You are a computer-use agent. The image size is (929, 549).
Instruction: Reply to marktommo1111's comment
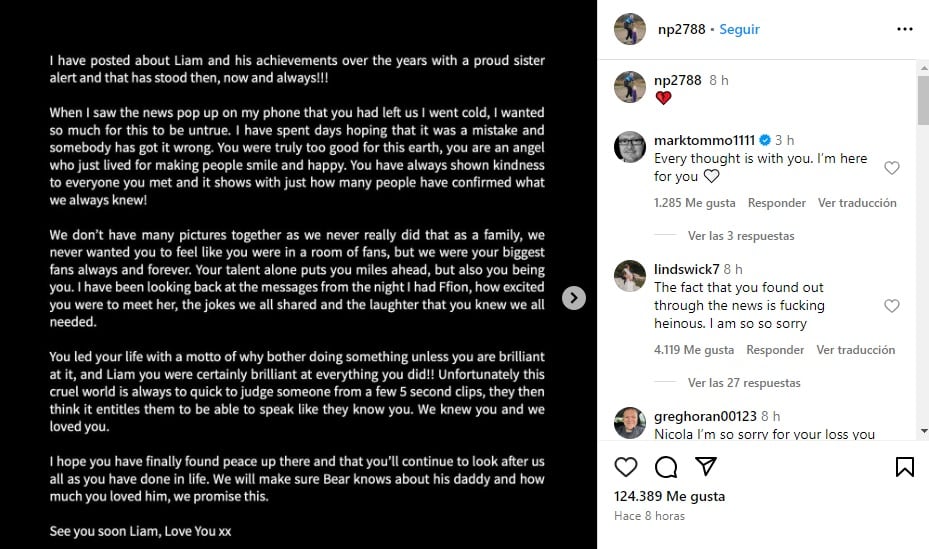point(776,203)
